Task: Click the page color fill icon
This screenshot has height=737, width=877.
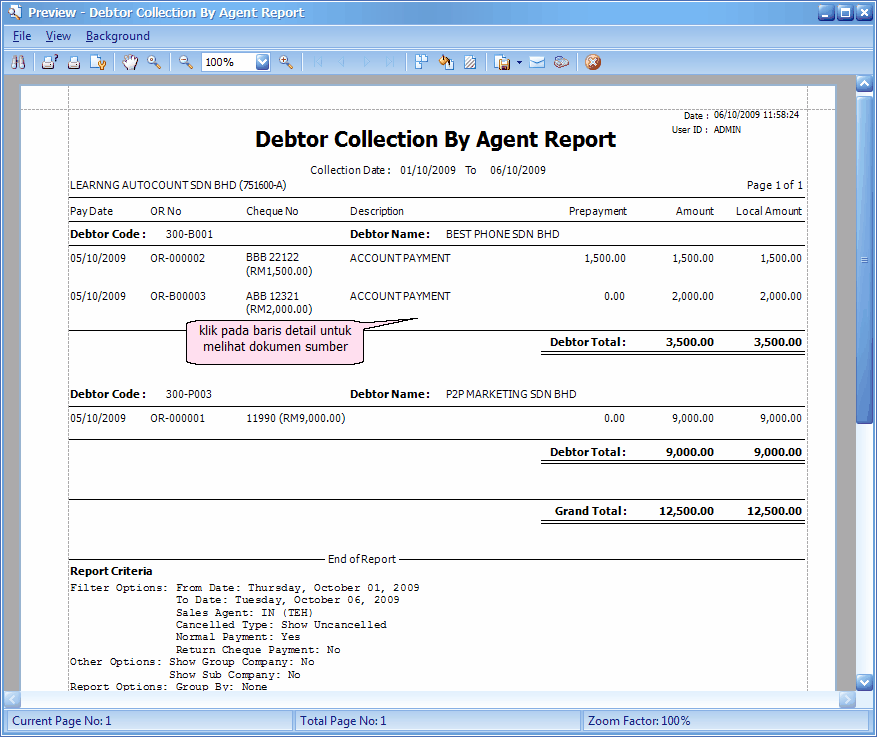Action: (446, 62)
